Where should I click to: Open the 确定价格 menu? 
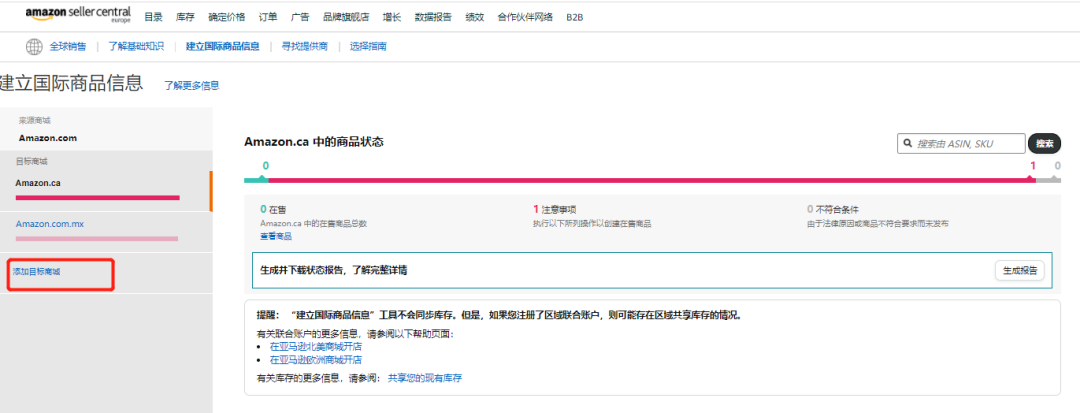click(x=226, y=17)
